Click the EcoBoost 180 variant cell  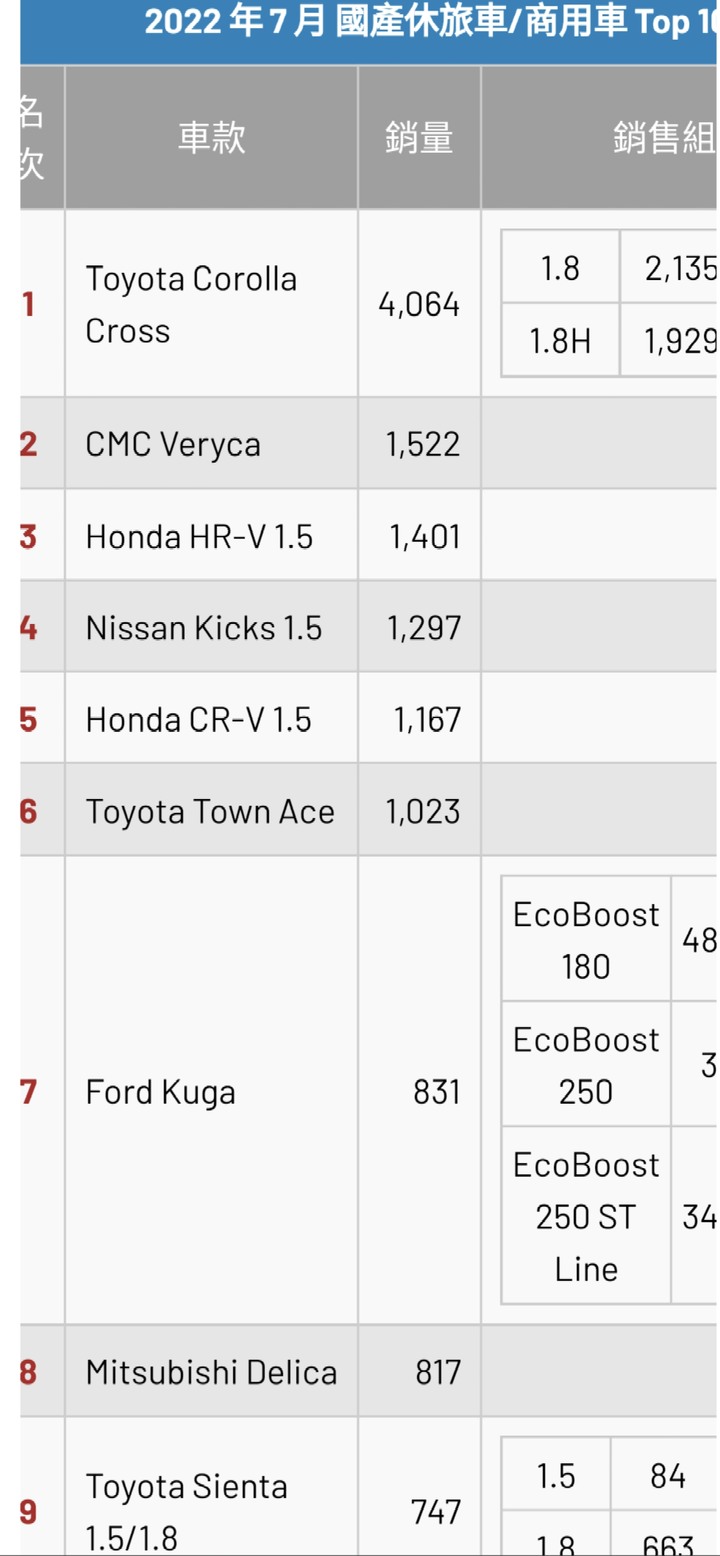click(586, 939)
